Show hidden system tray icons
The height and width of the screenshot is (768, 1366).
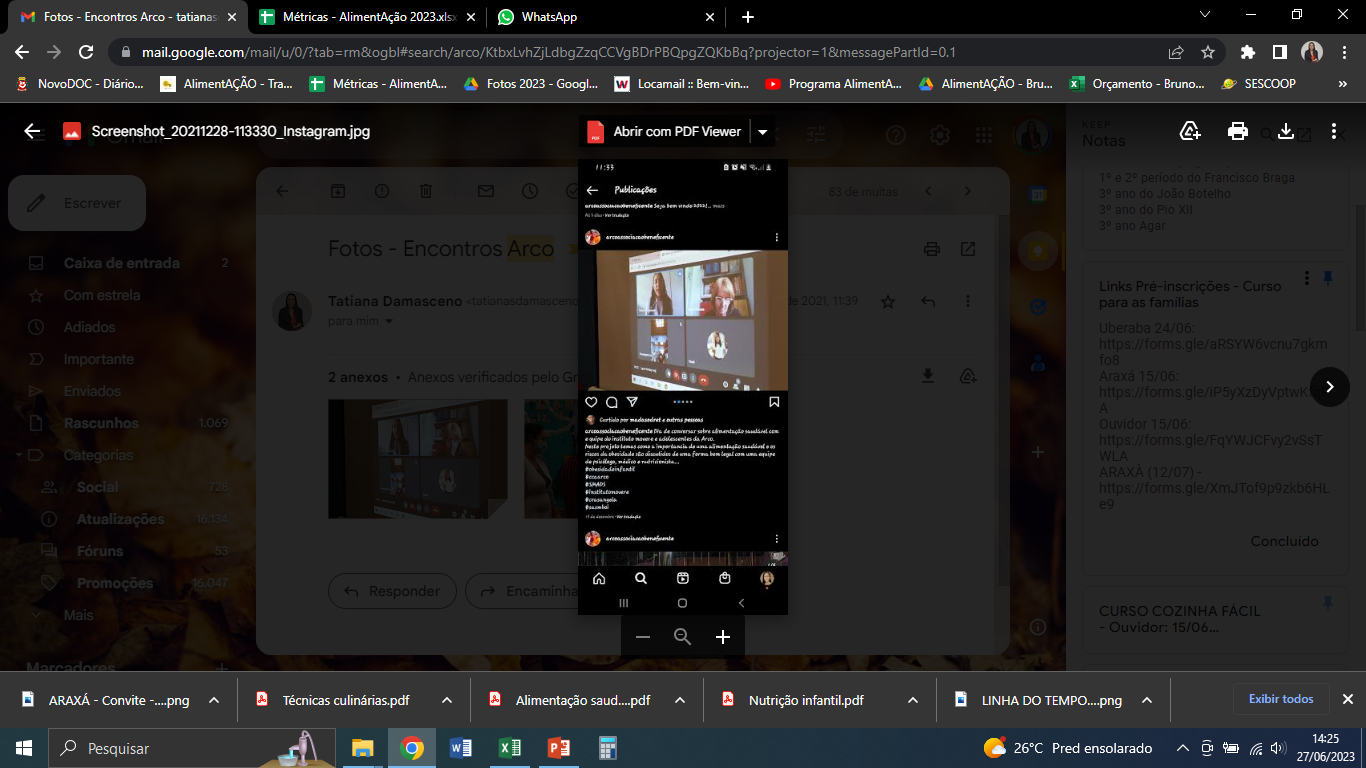pos(1182,748)
